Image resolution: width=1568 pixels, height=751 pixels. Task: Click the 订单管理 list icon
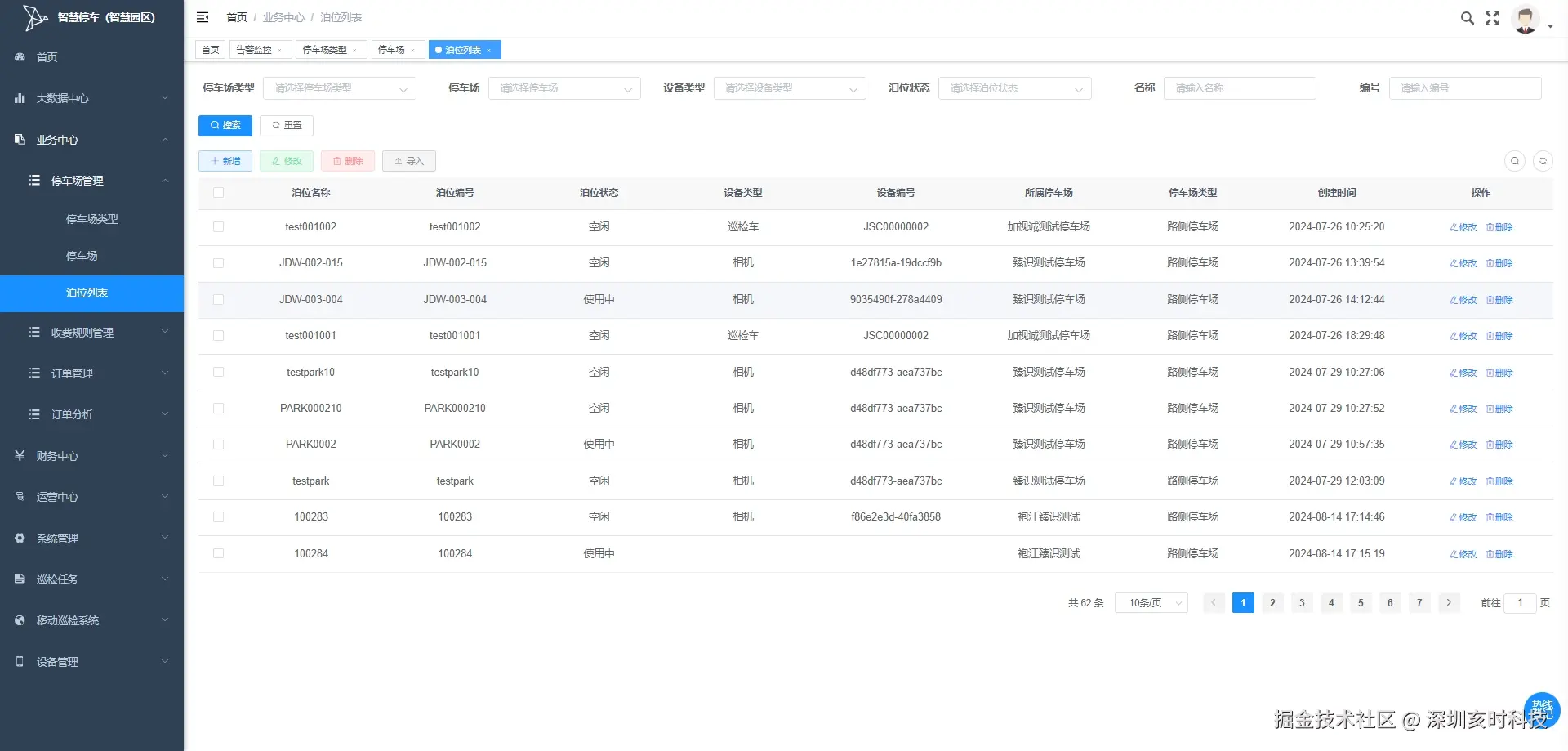coord(34,373)
